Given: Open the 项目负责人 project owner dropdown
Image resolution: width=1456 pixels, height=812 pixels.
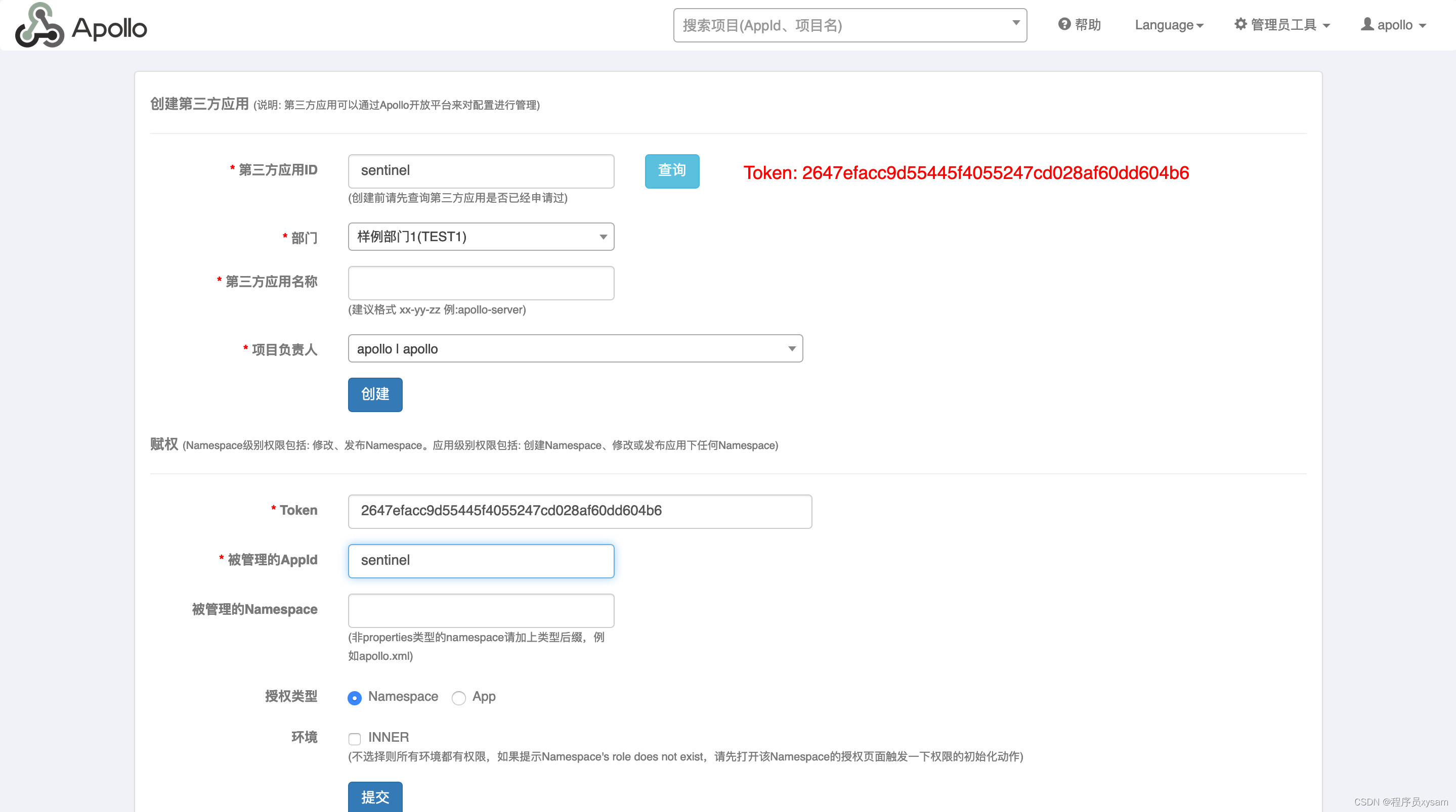Looking at the screenshot, I should [575, 349].
